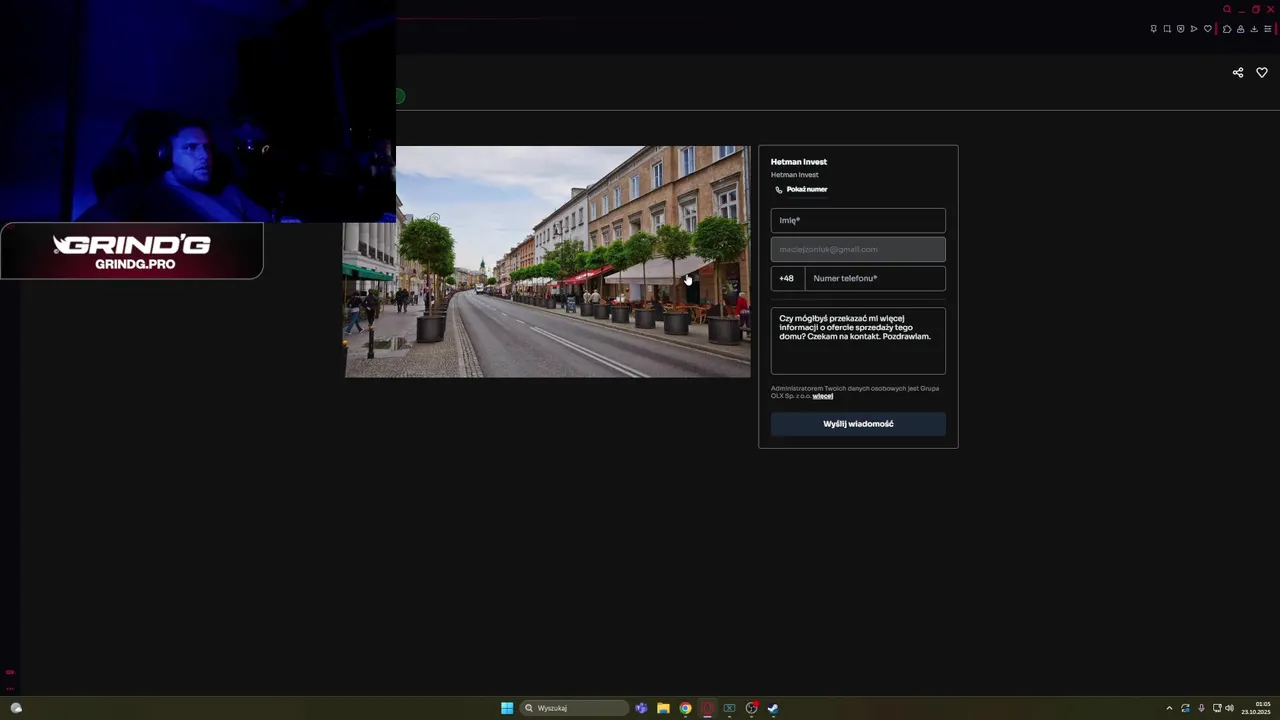1280x720 pixels.
Task: Click the message text area
Action: click(x=858, y=341)
